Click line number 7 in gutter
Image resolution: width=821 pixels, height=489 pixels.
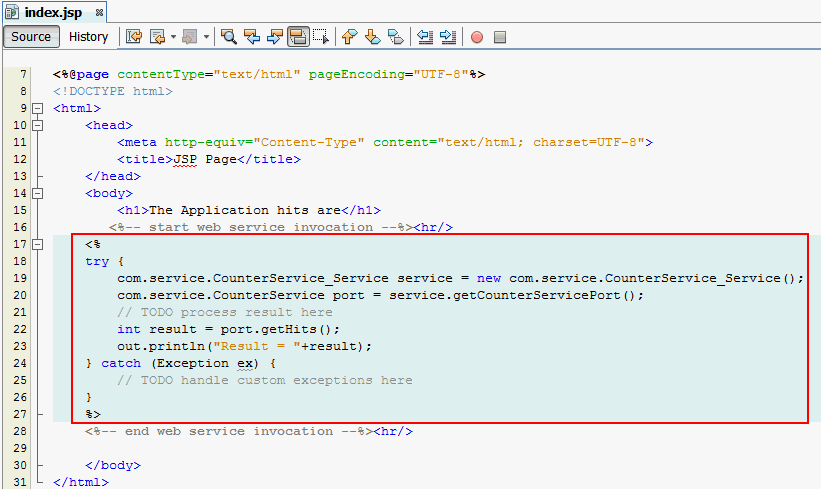[23, 74]
